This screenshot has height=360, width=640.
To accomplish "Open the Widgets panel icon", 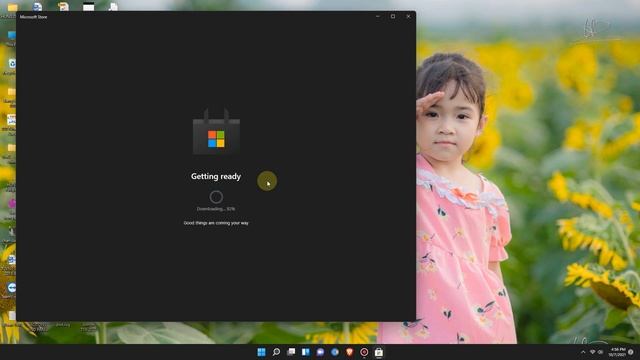I will tap(306, 352).
